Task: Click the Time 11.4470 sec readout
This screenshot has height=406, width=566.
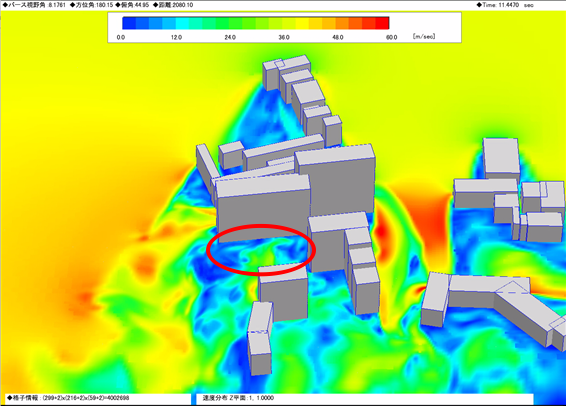Action: tap(505, 5)
